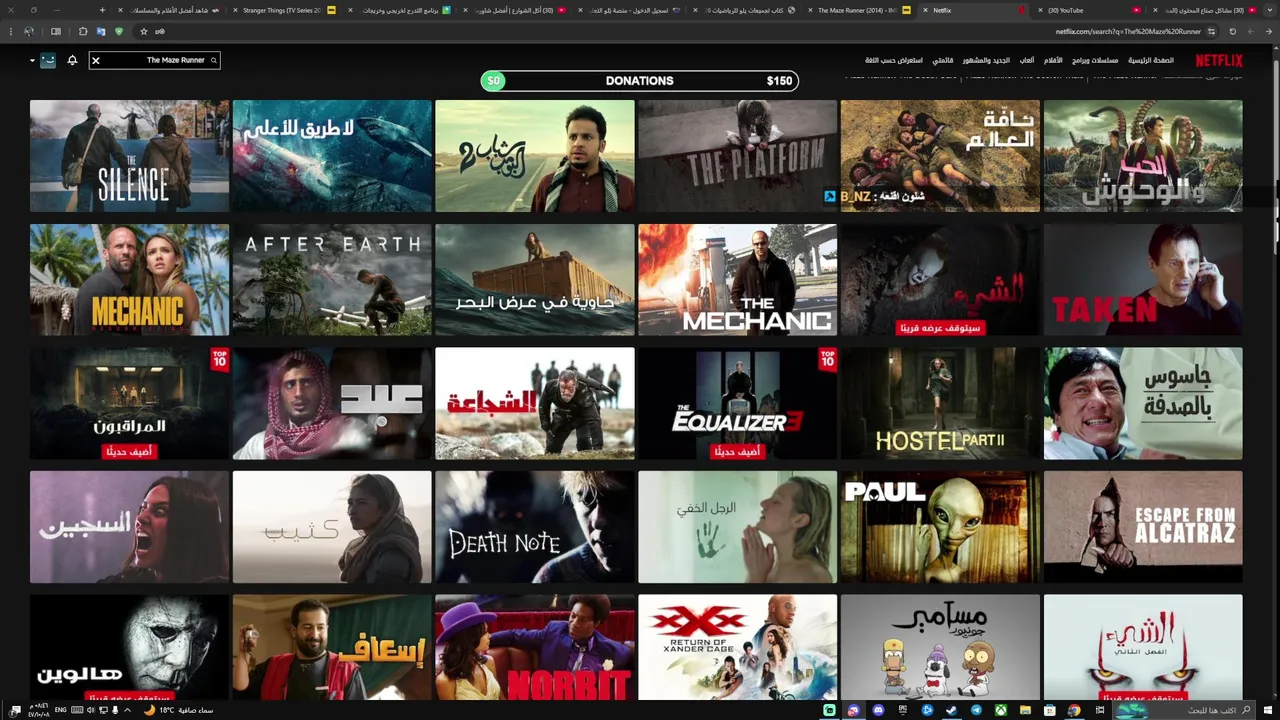Open Discord from the taskbar
This screenshot has height=720, width=1280.
878,710
